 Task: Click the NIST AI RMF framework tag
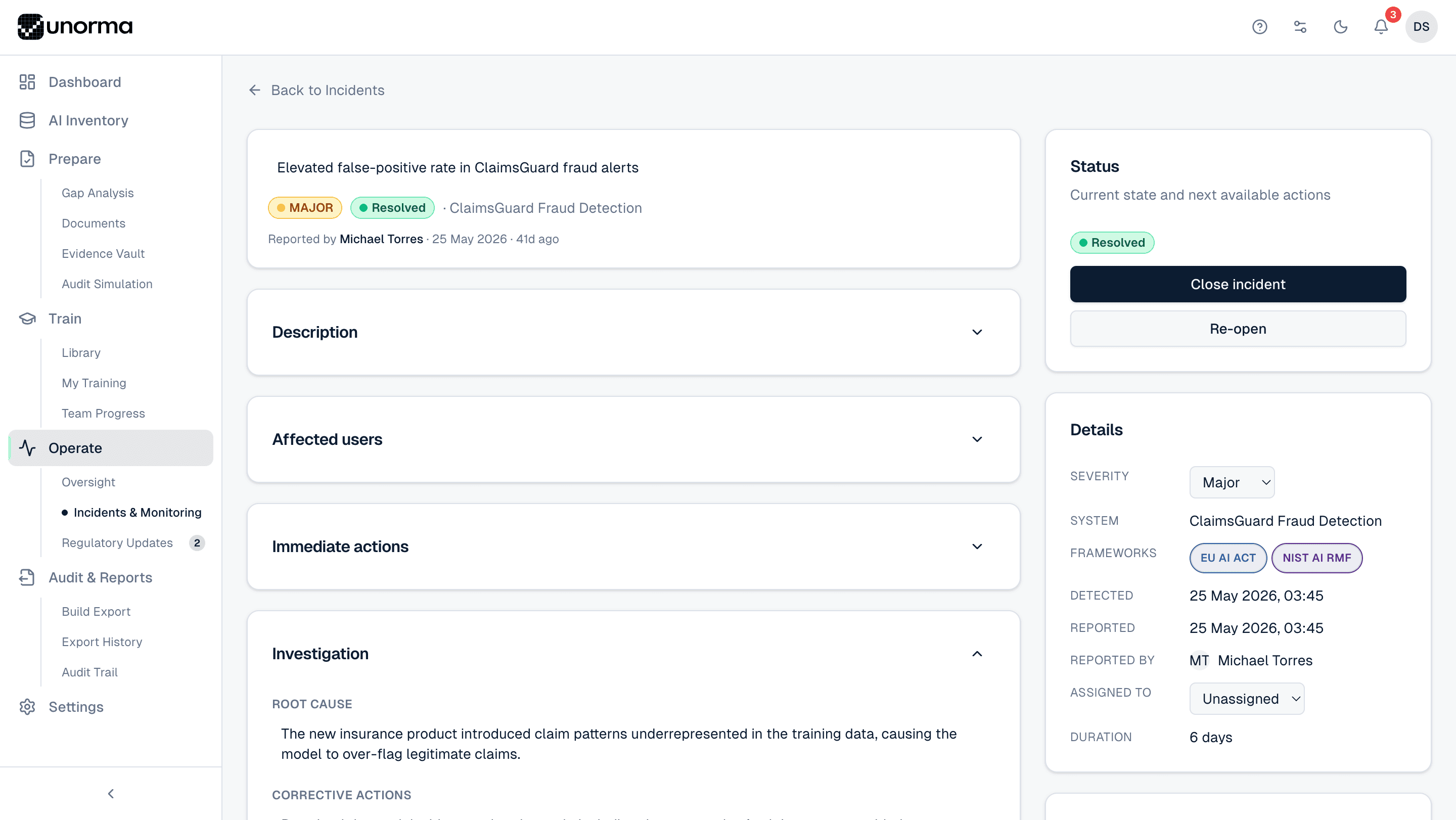click(1316, 558)
